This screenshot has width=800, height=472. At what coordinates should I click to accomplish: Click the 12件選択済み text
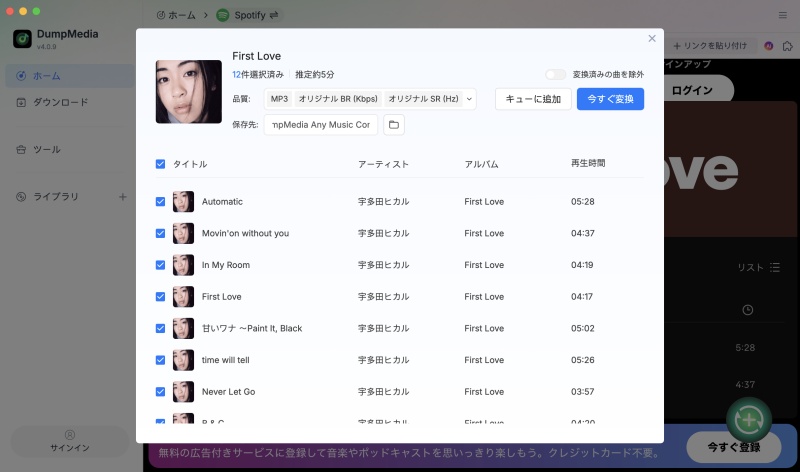[x=258, y=74]
